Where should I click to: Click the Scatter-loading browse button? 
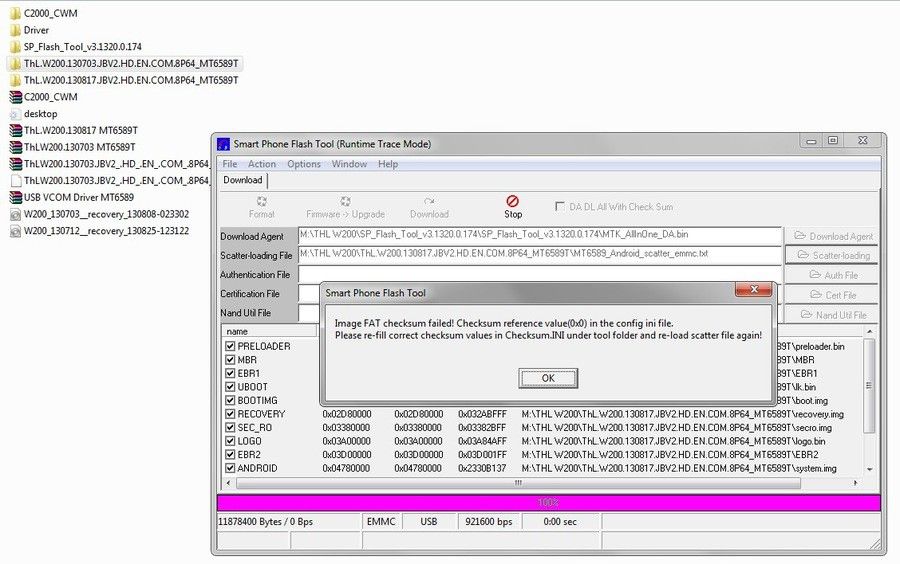831,255
